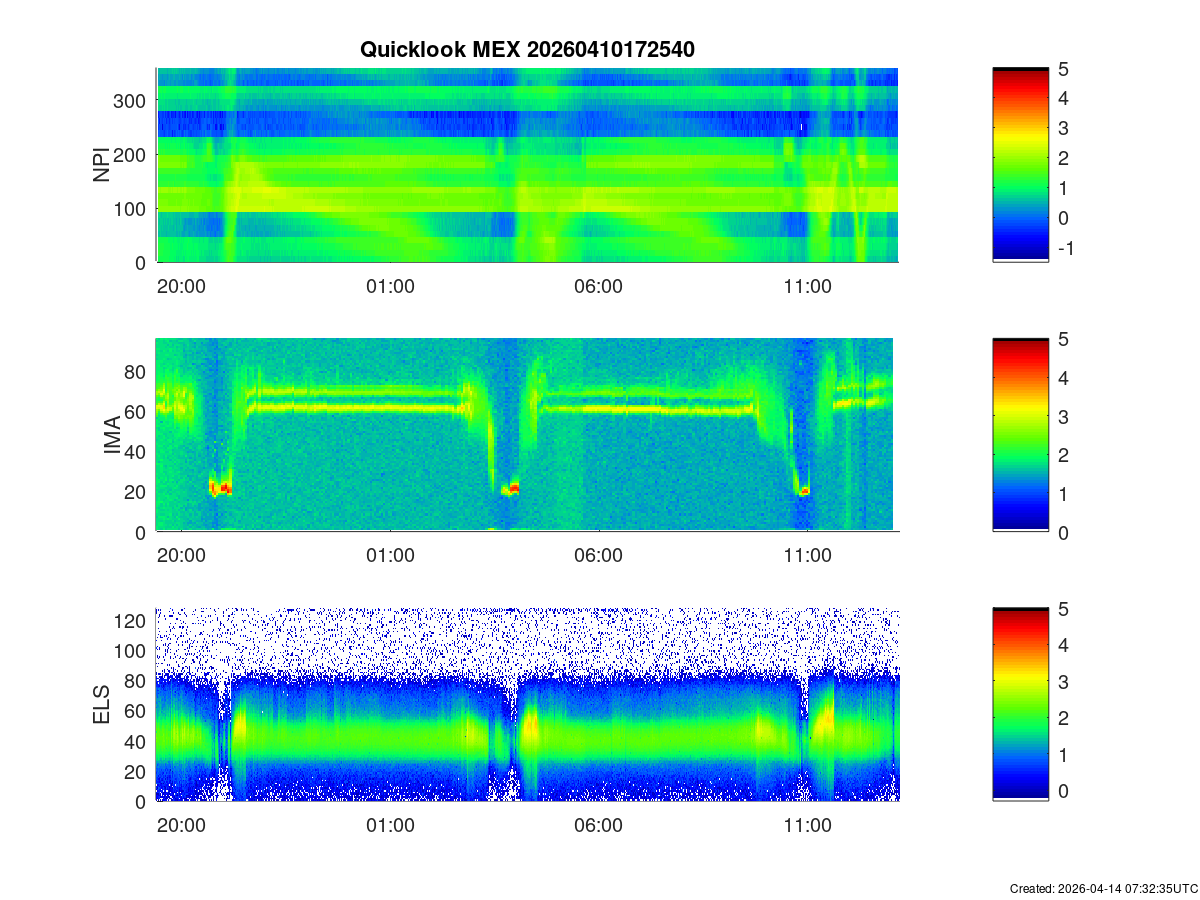This screenshot has width=1200, height=900.
Task: Click the NPI spectrogram plot area
Action: [x=527, y=165]
